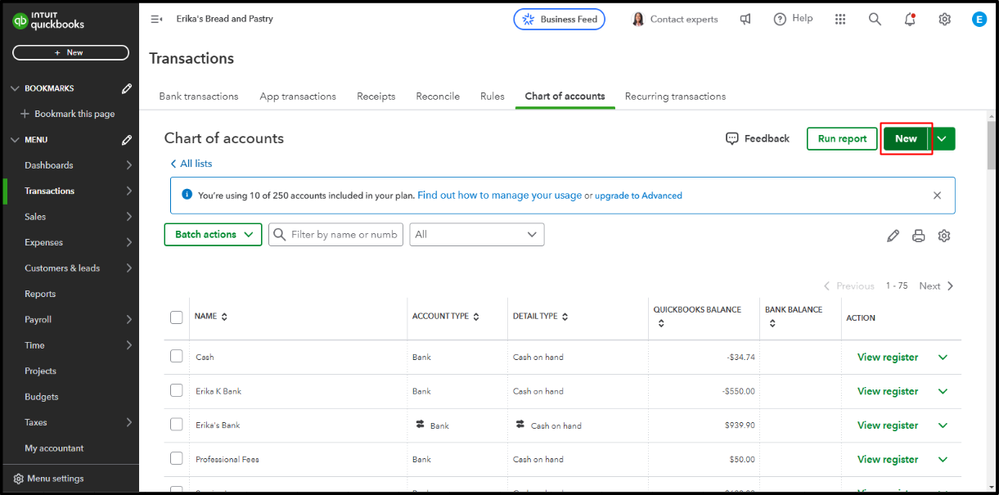Open the Batch actions dropdown
This screenshot has height=495, width=999.
click(213, 234)
